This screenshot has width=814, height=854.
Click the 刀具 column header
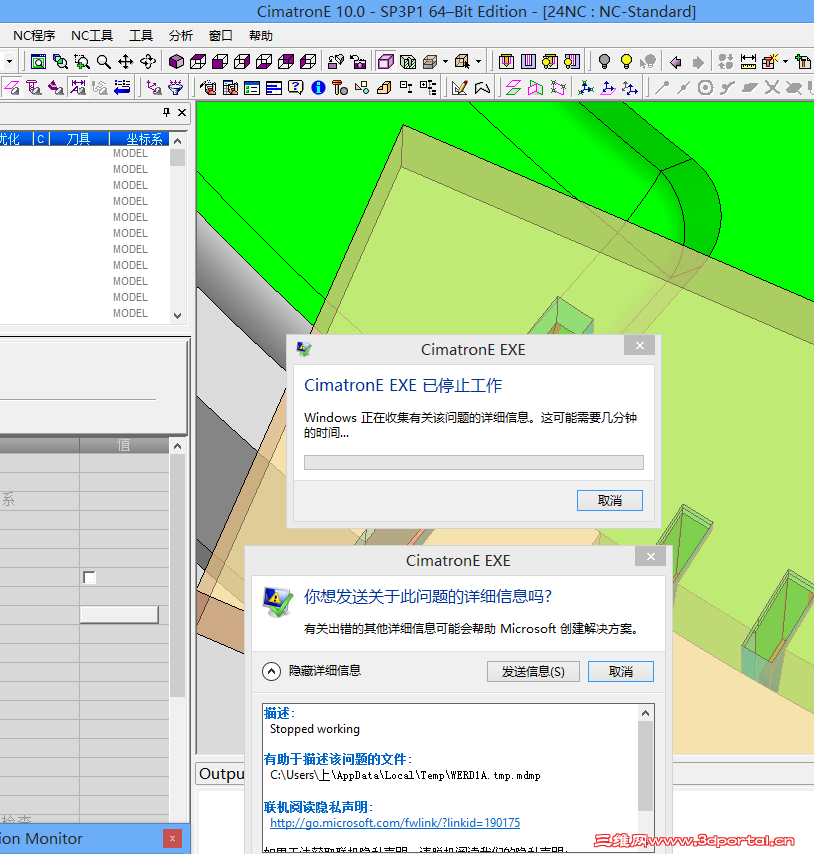coord(78,139)
